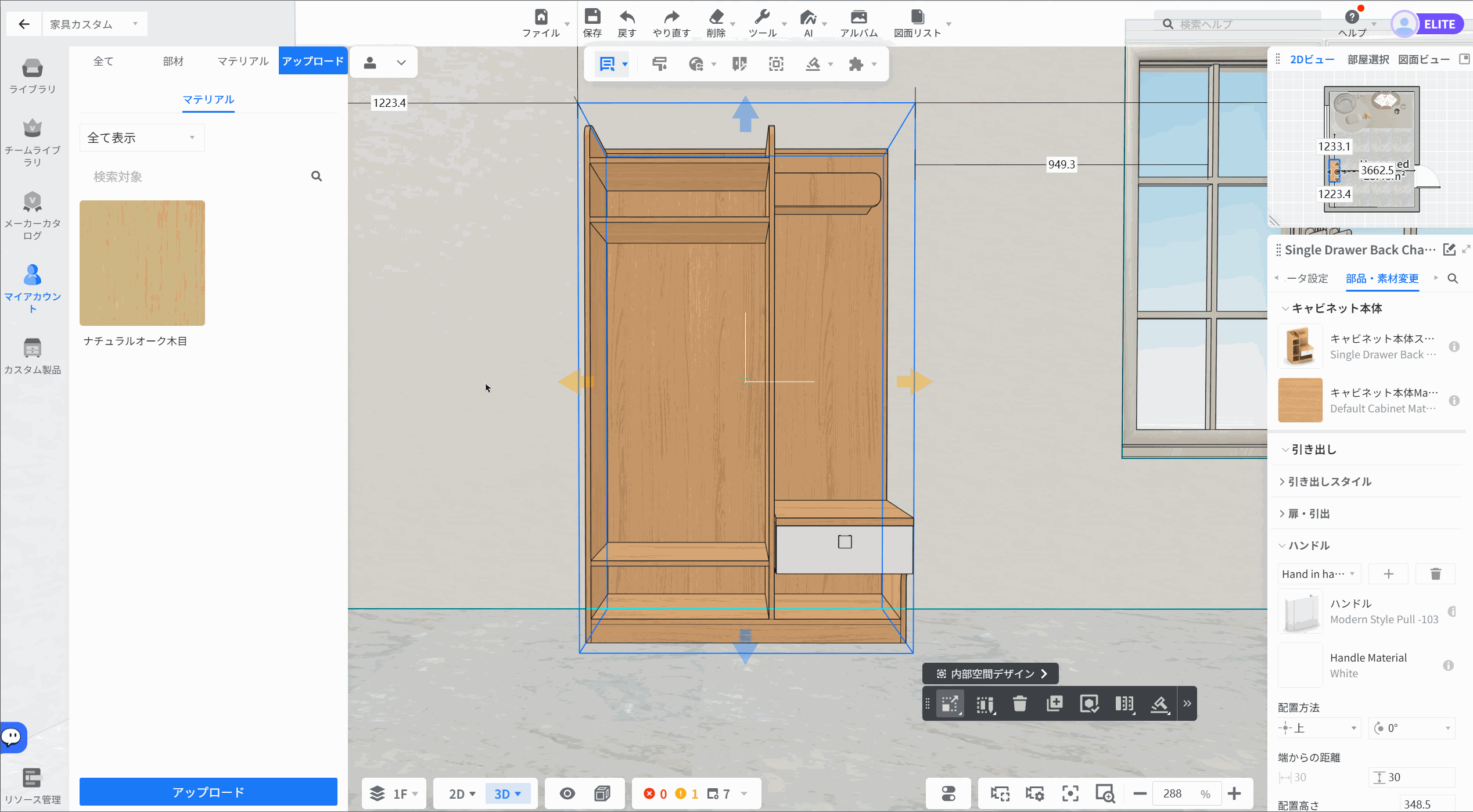Click the 削除 eraser icon
This screenshot has height=812, width=1473.
[x=716, y=16]
